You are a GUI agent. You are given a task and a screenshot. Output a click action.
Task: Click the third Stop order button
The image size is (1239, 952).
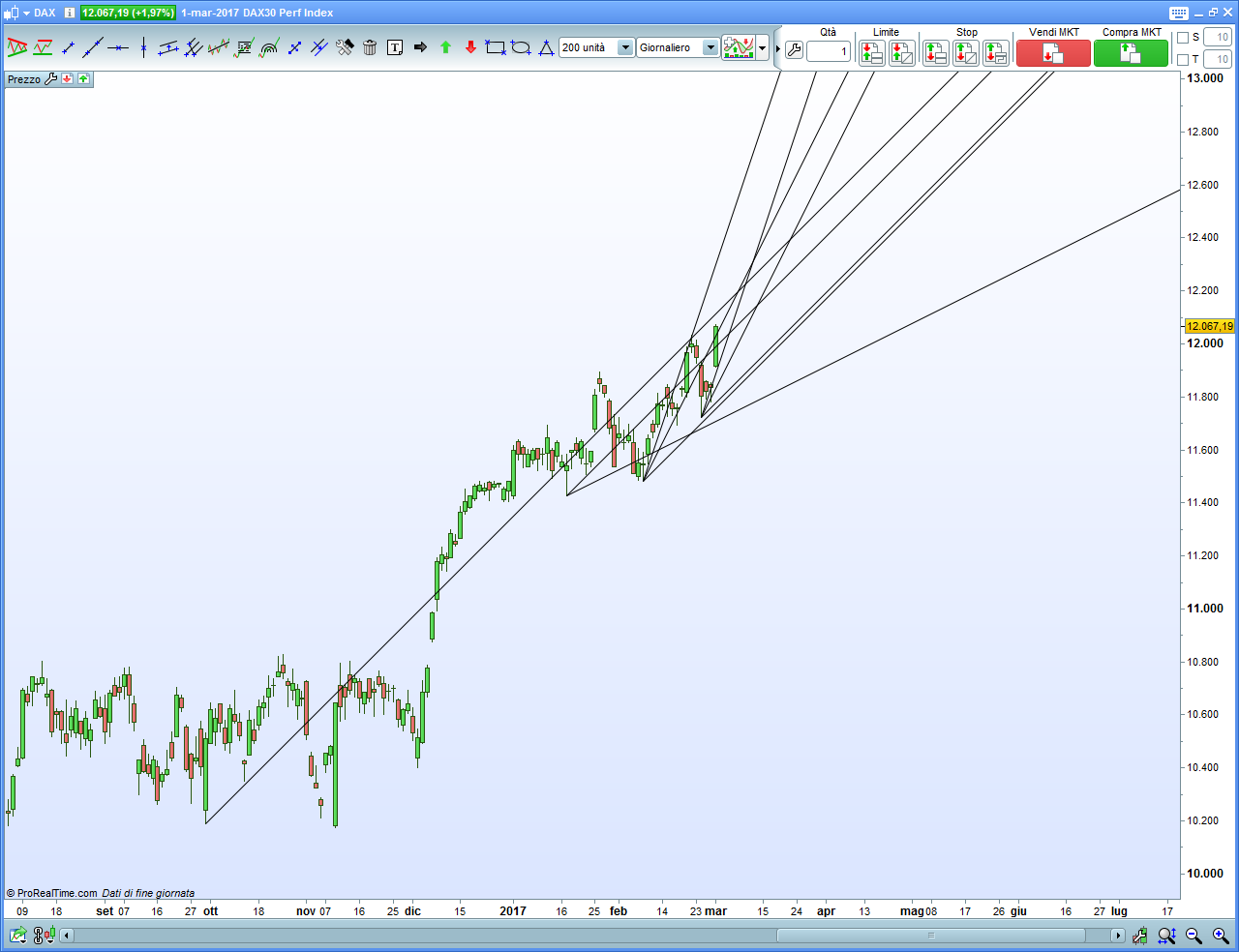click(996, 53)
